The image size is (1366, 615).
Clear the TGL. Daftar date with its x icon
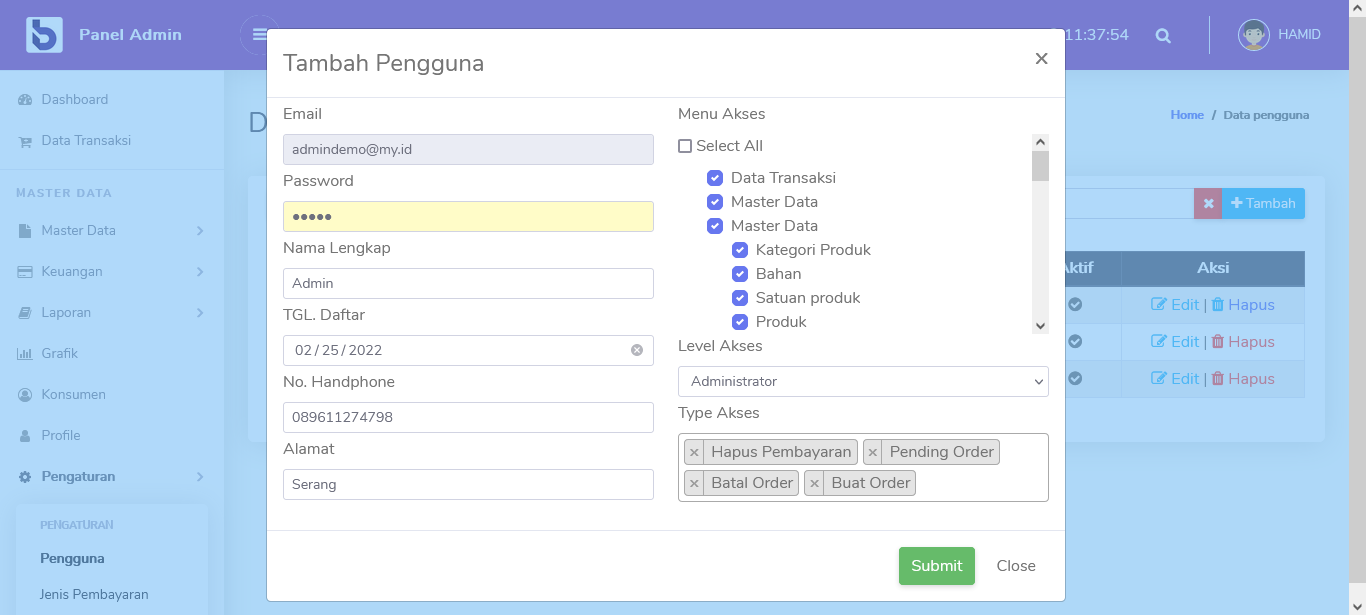[637, 350]
